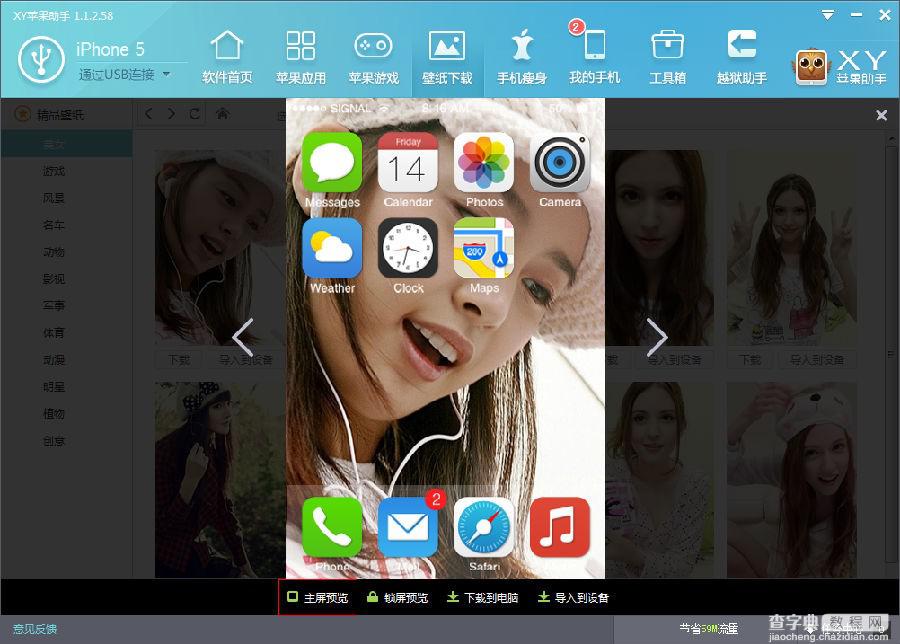
Task: Click 导入到设备 under first wallpaper
Action: [246, 360]
